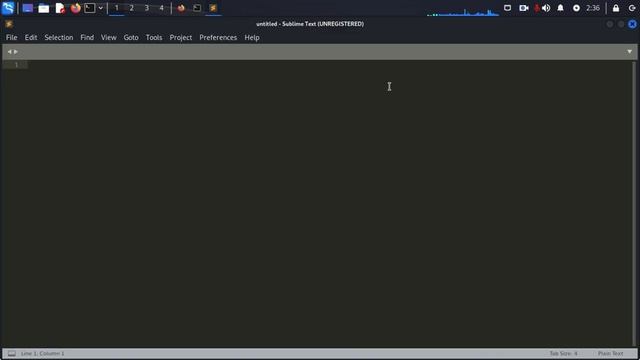Open the Project menu
Image resolution: width=640 pixels, height=360 pixels.
(x=181, y=38)
